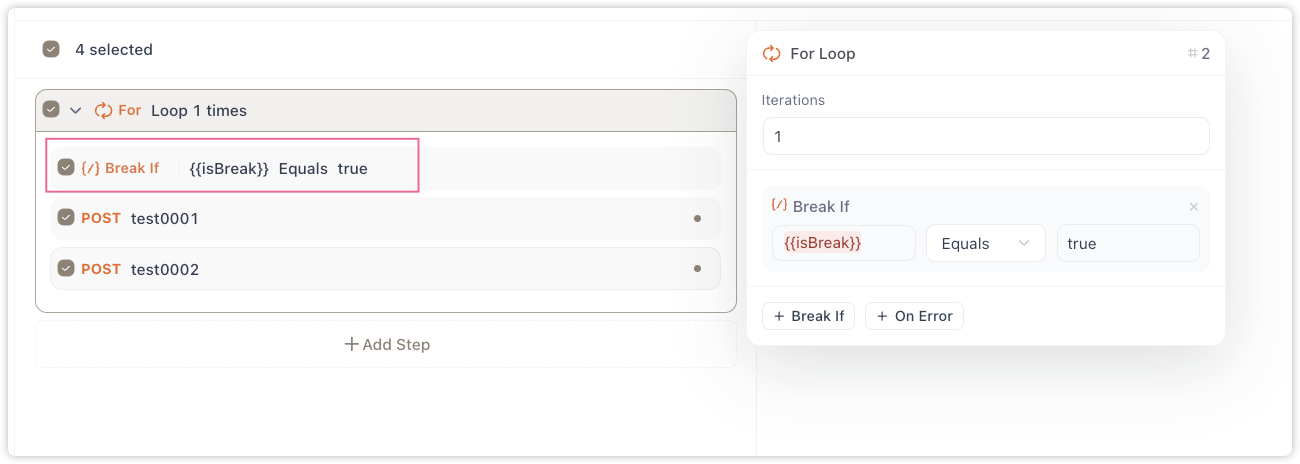Toggle the POST test0002 checkbox
This screenshot has height=464, width=1300.
pos(66,269)
